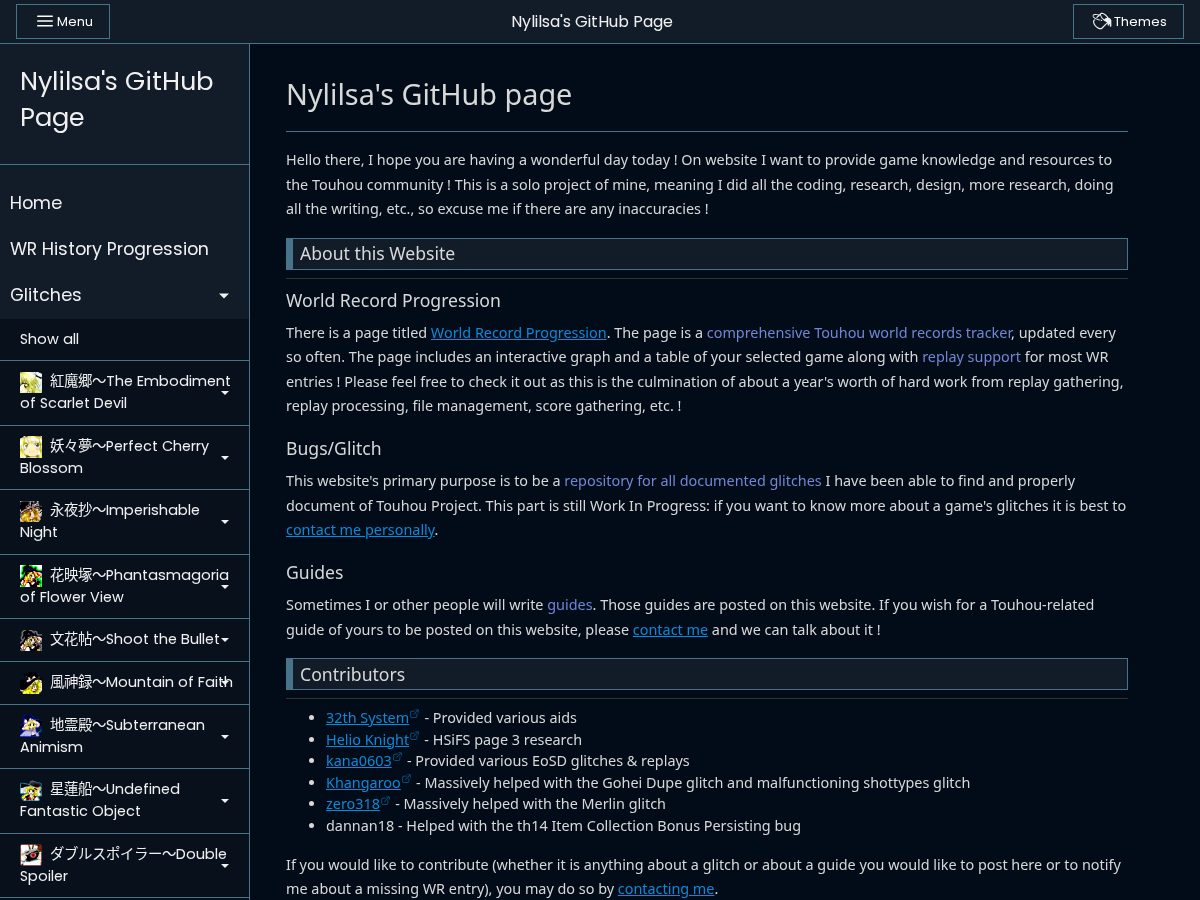
Task: Open the 永夜抄～Imperishable Night entry
Action: coord(124,522)
